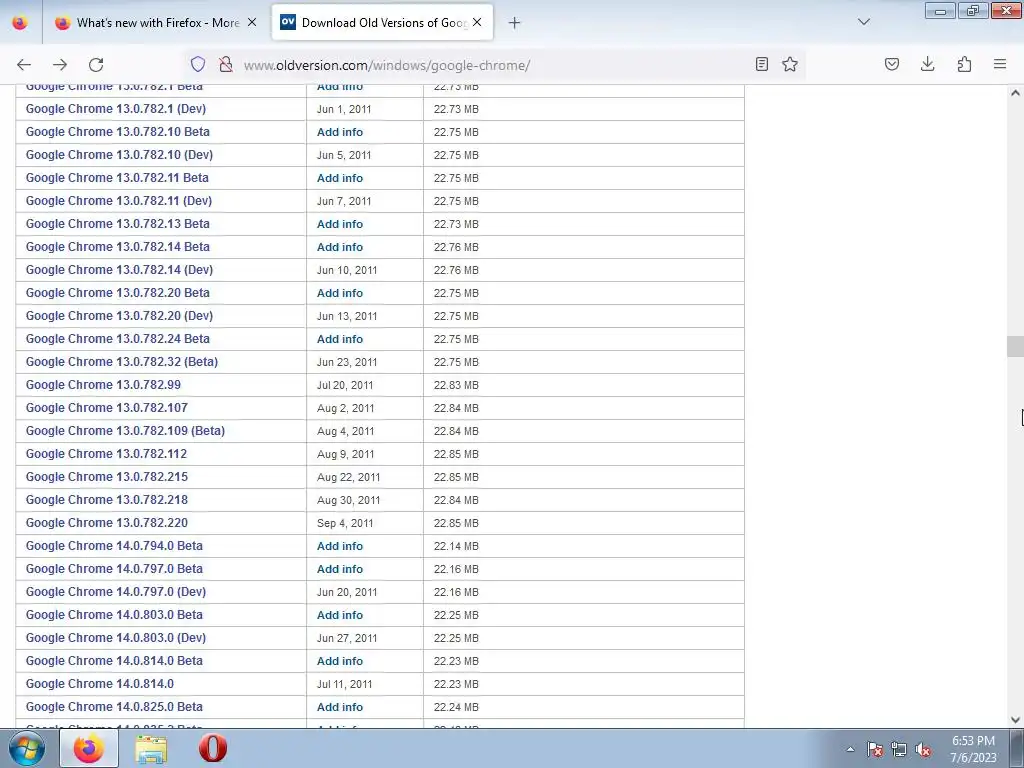Viewport: 1024px width, 768px height.
Task: Open Google Chrome 14.0.797.0 Beta link
Action: point(114,569)
